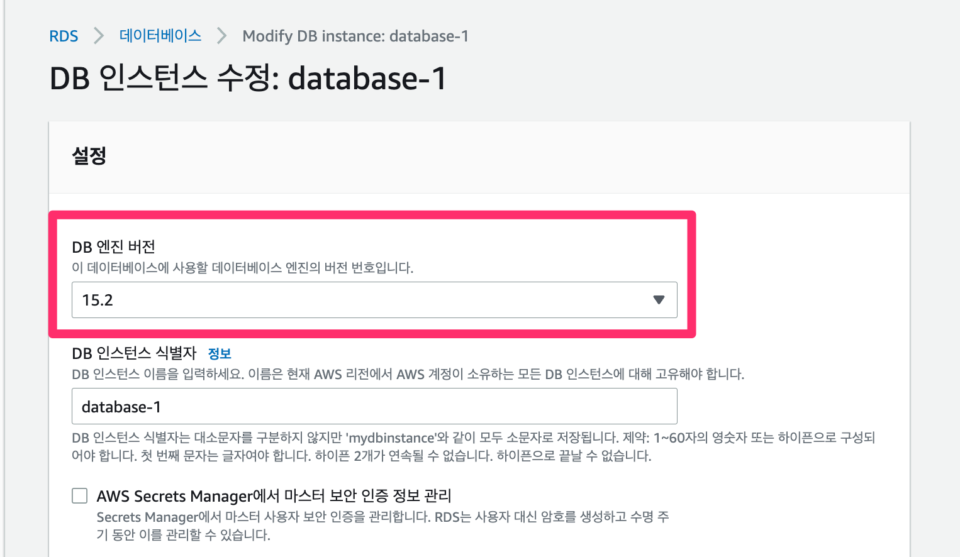Click the dropdown arrow next to 15.2
The image size is (960, 557).
659,300
